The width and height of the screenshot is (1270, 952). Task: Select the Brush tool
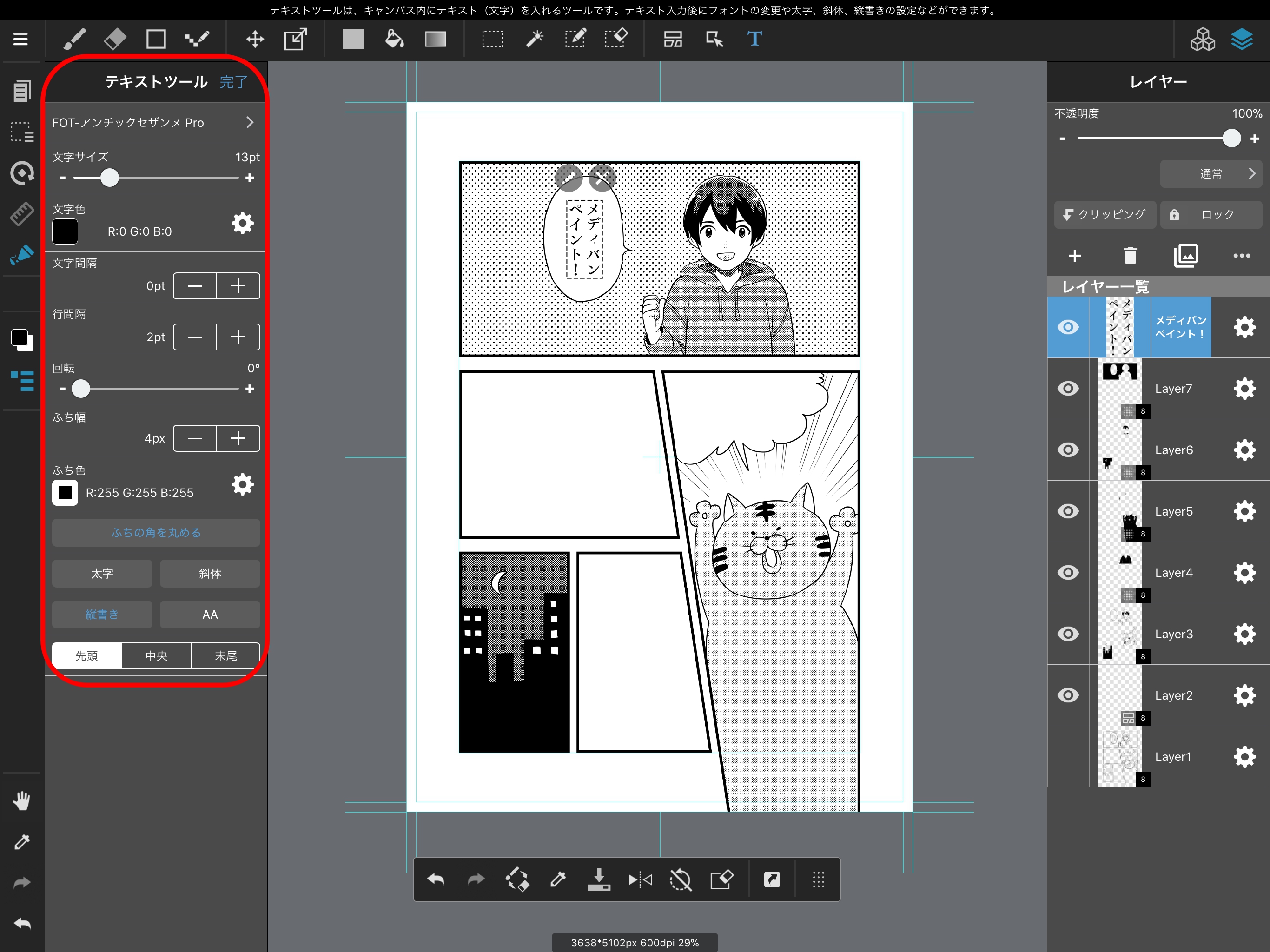click(x=75, y=39)
